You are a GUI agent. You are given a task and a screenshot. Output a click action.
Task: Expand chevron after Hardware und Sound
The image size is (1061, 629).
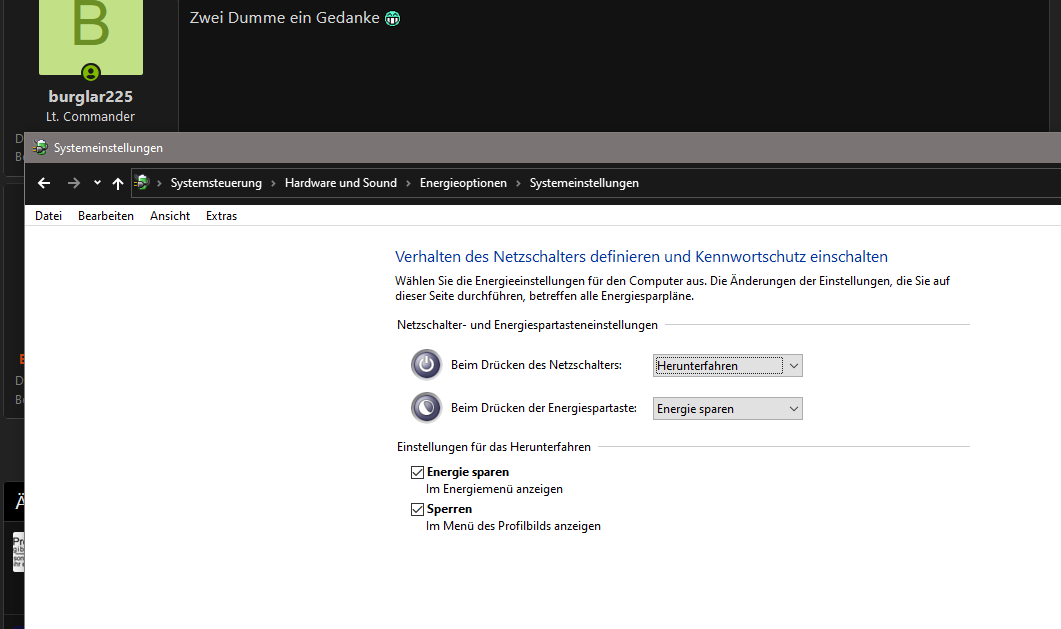408,183
